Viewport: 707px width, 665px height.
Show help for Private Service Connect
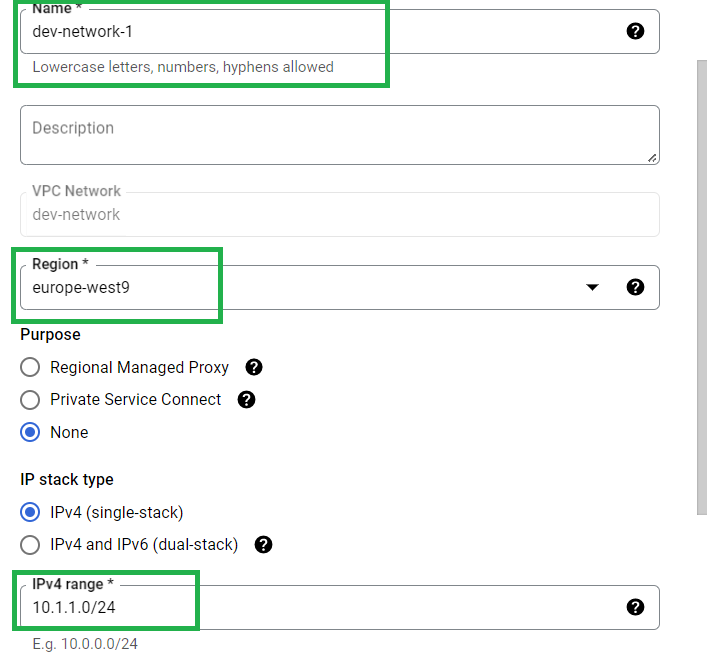coord(246,399)
